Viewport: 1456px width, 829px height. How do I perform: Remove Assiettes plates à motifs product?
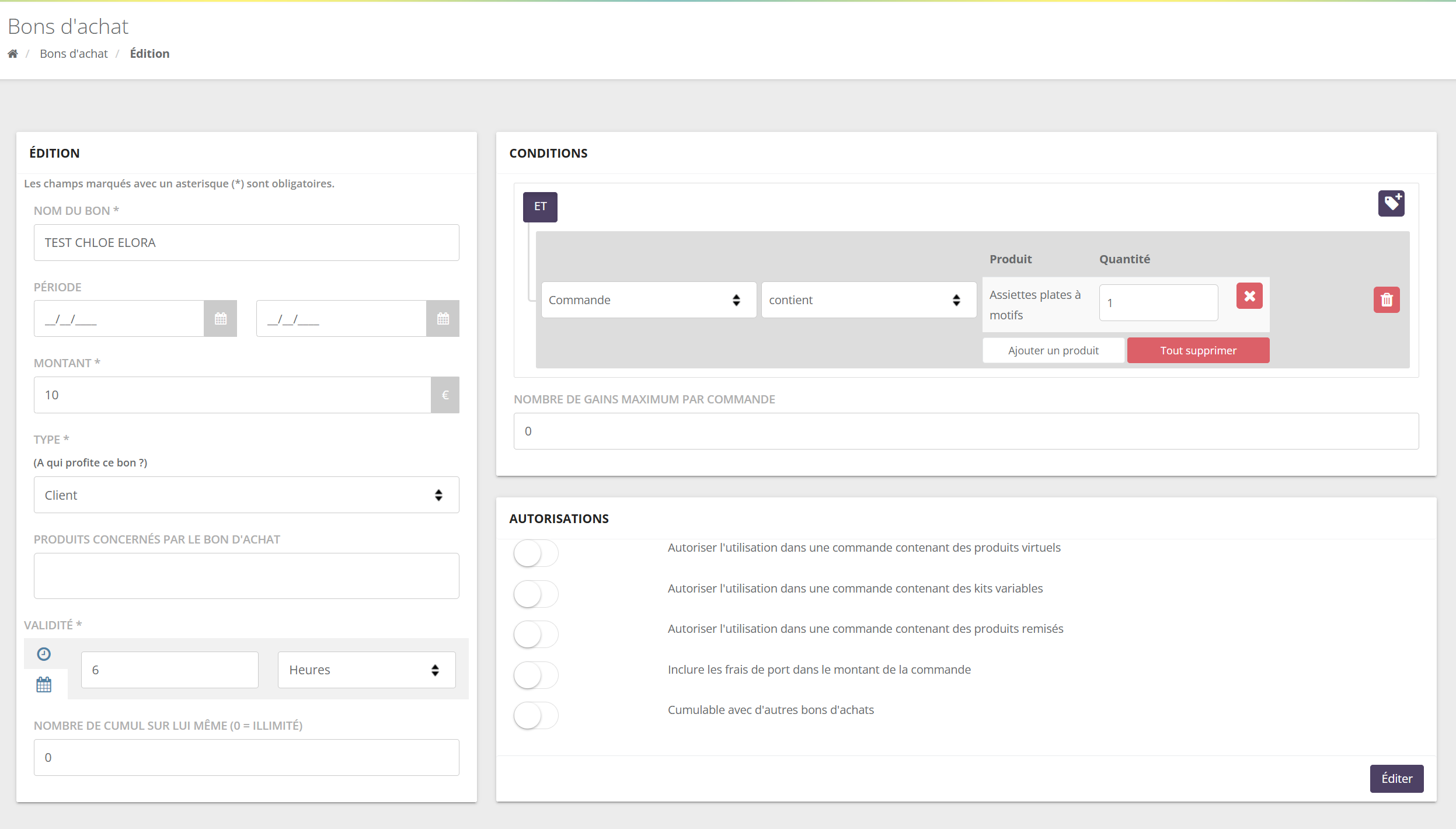(x=1249, y=296)
